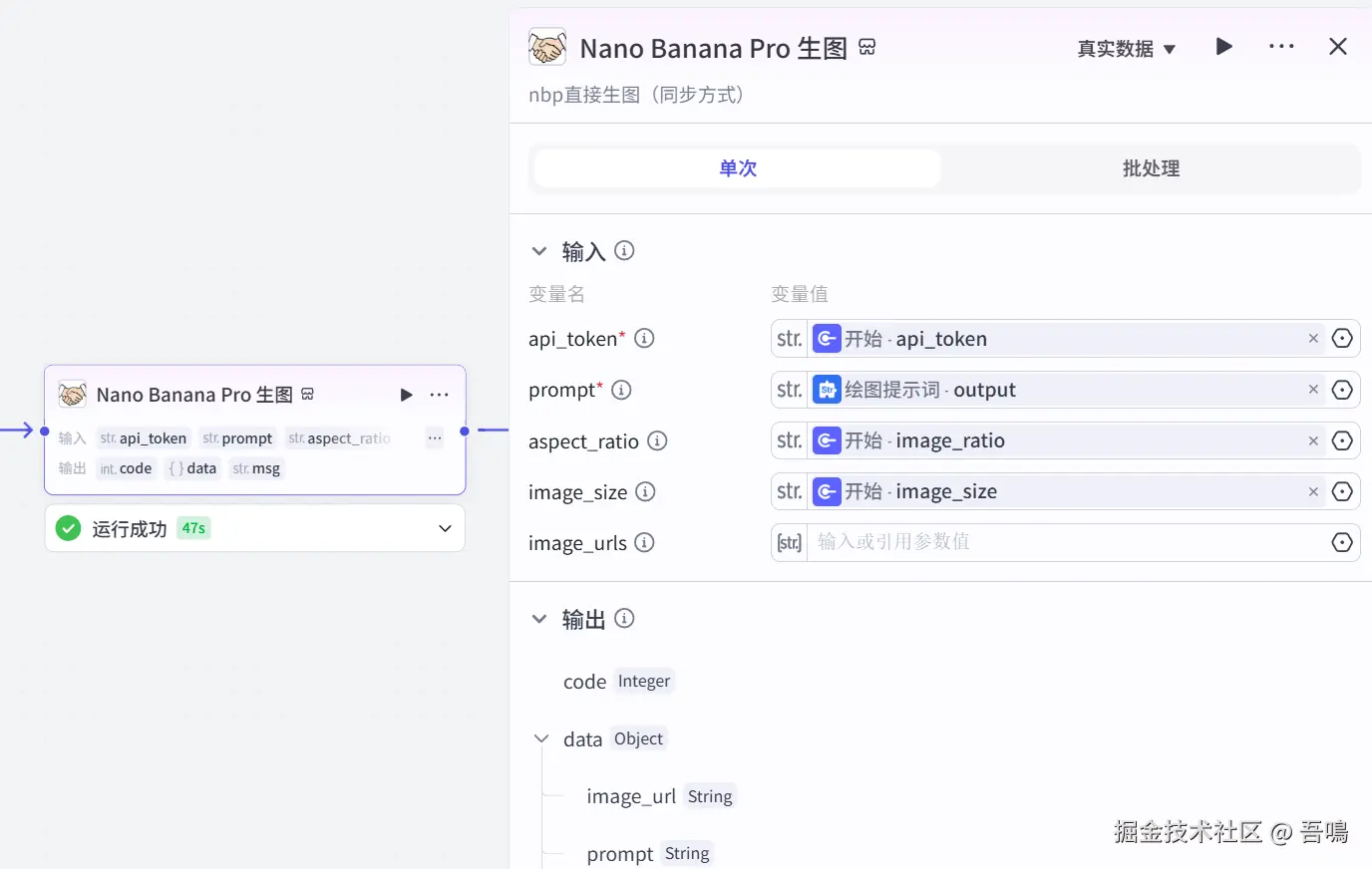Click the handshake node icon in panel header
This screenshot has height=869, width=1372.
[x=547, y=47]
